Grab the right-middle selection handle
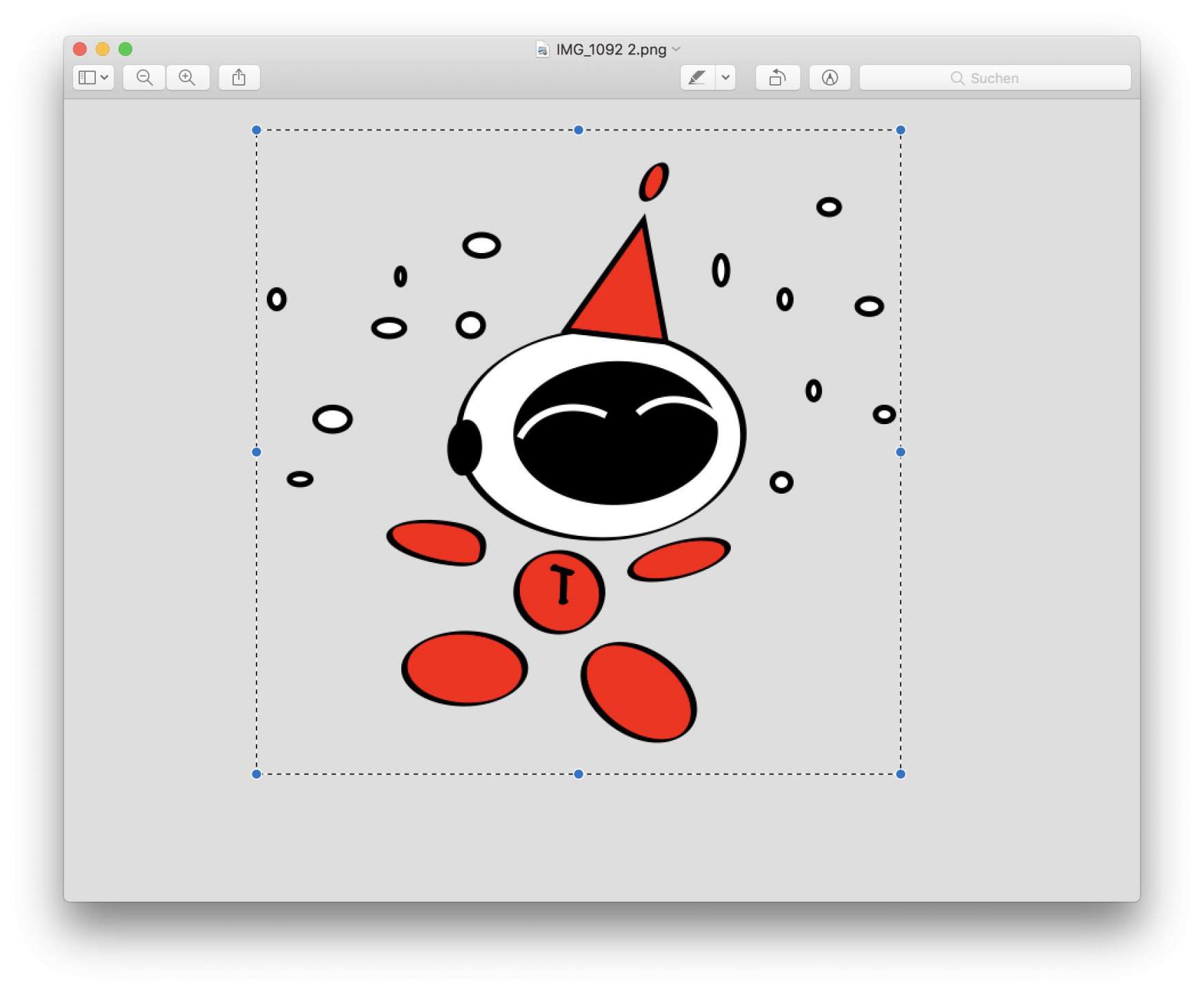 click(x=901, y=452)
